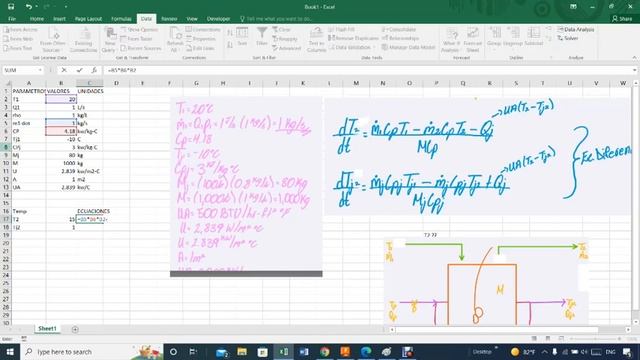The width and height of the screenshot is (640, 360).
Task: Open Forecast Sheet
Action: point(473,40)
